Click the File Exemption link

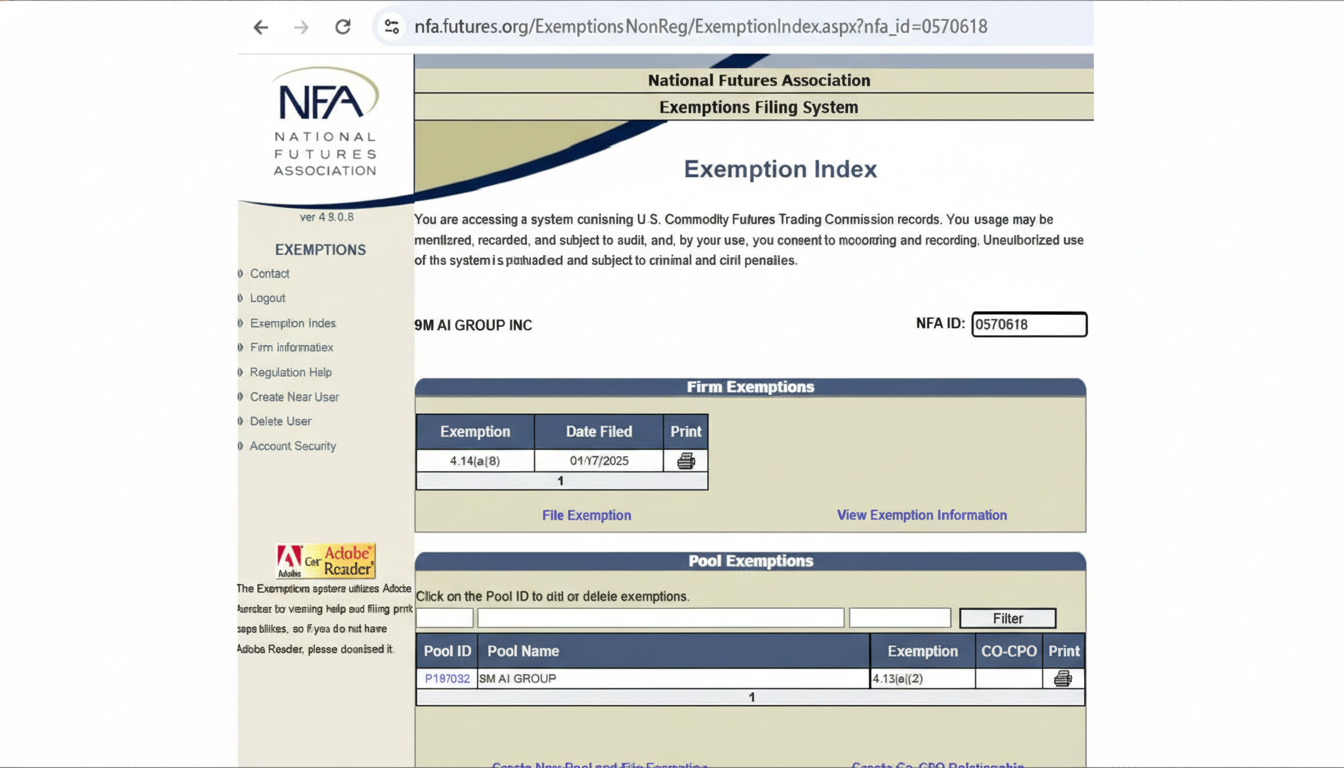click(x=586, y=515)
